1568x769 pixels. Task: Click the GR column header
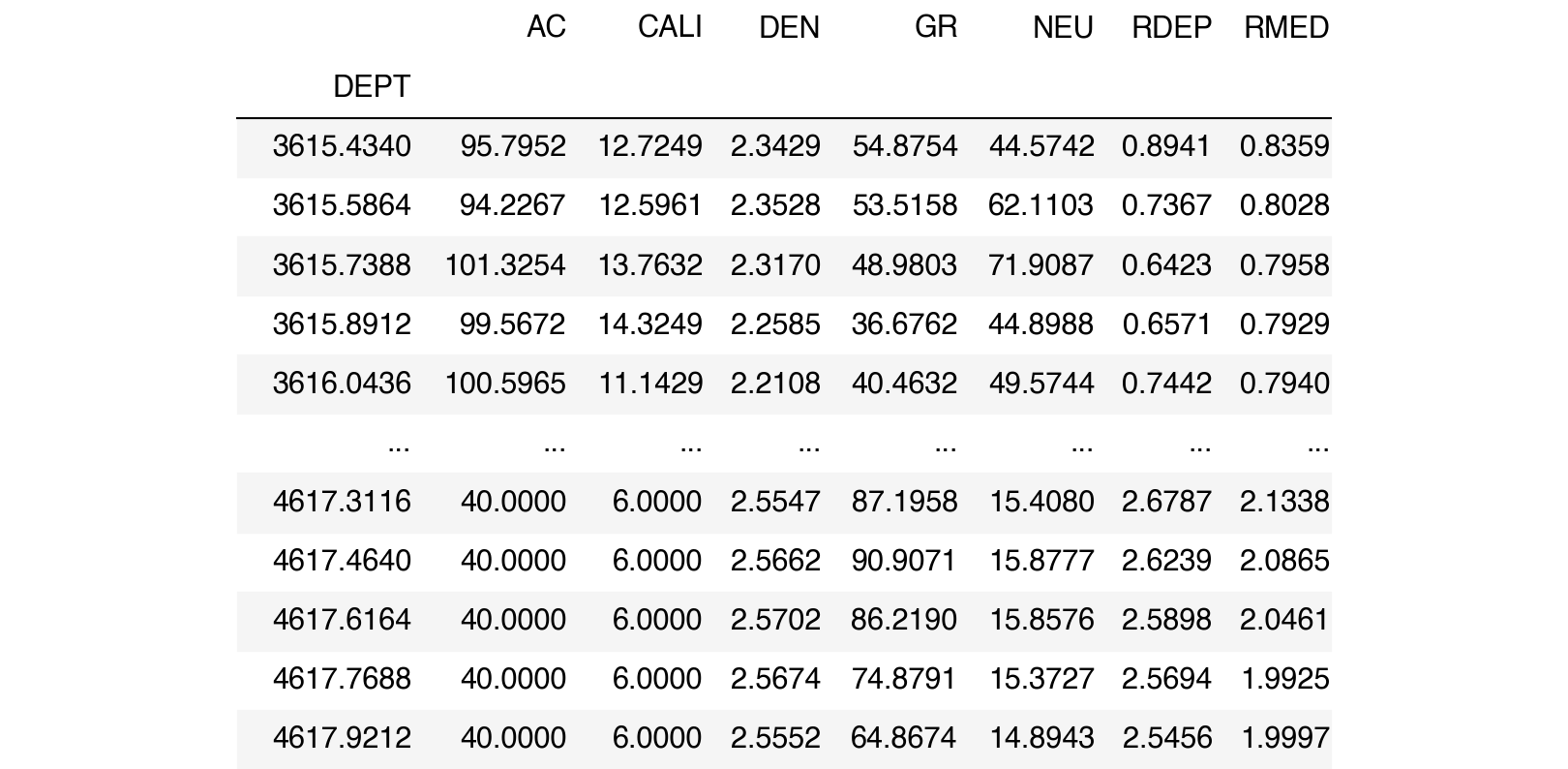[935, 27]
